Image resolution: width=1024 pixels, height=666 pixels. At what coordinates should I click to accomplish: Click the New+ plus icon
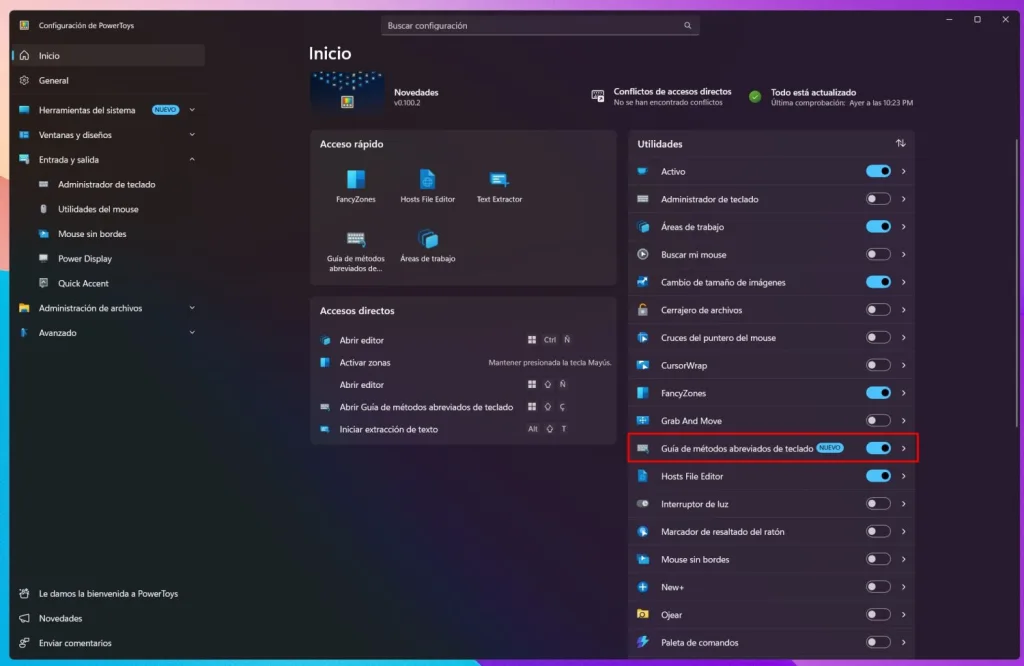coord(643,586)
